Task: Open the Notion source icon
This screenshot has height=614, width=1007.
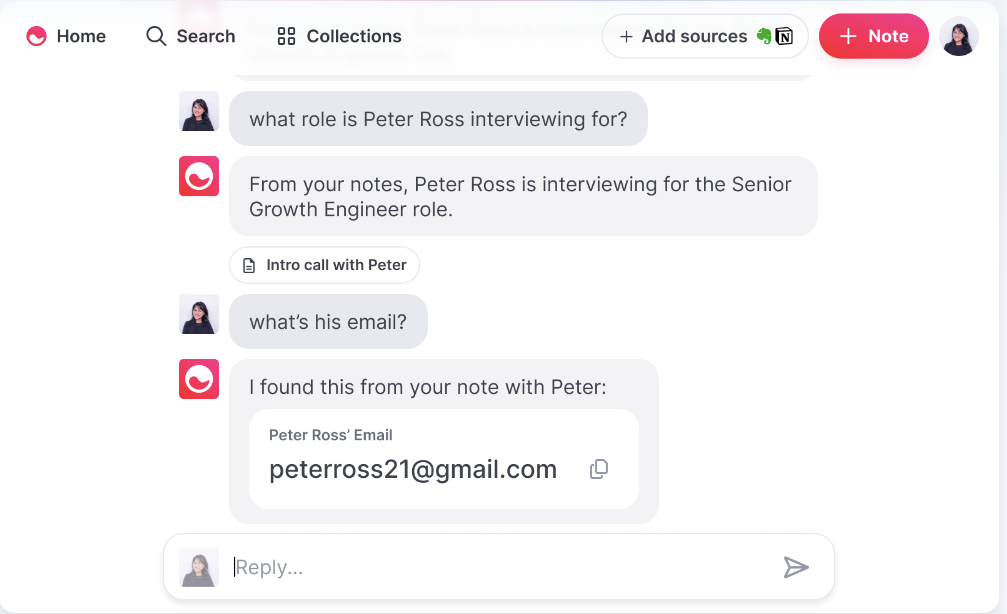Action: (784, 36)
